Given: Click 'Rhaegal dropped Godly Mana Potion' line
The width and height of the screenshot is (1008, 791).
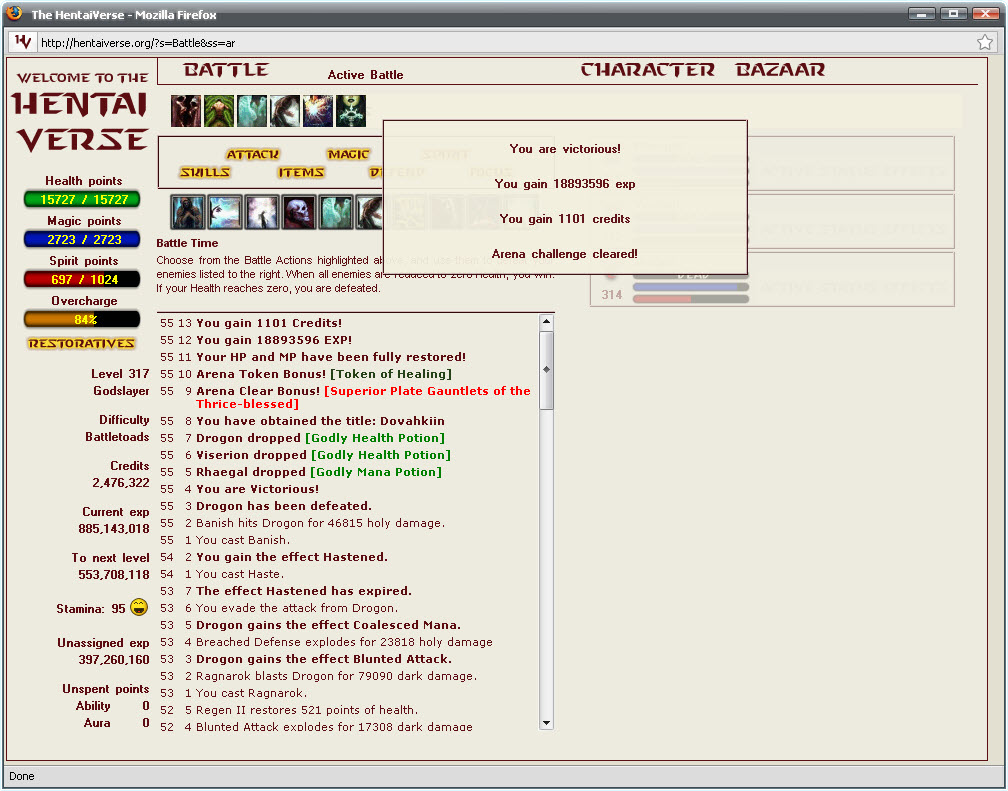Looking at the screenshot, I should pos(319,472).
